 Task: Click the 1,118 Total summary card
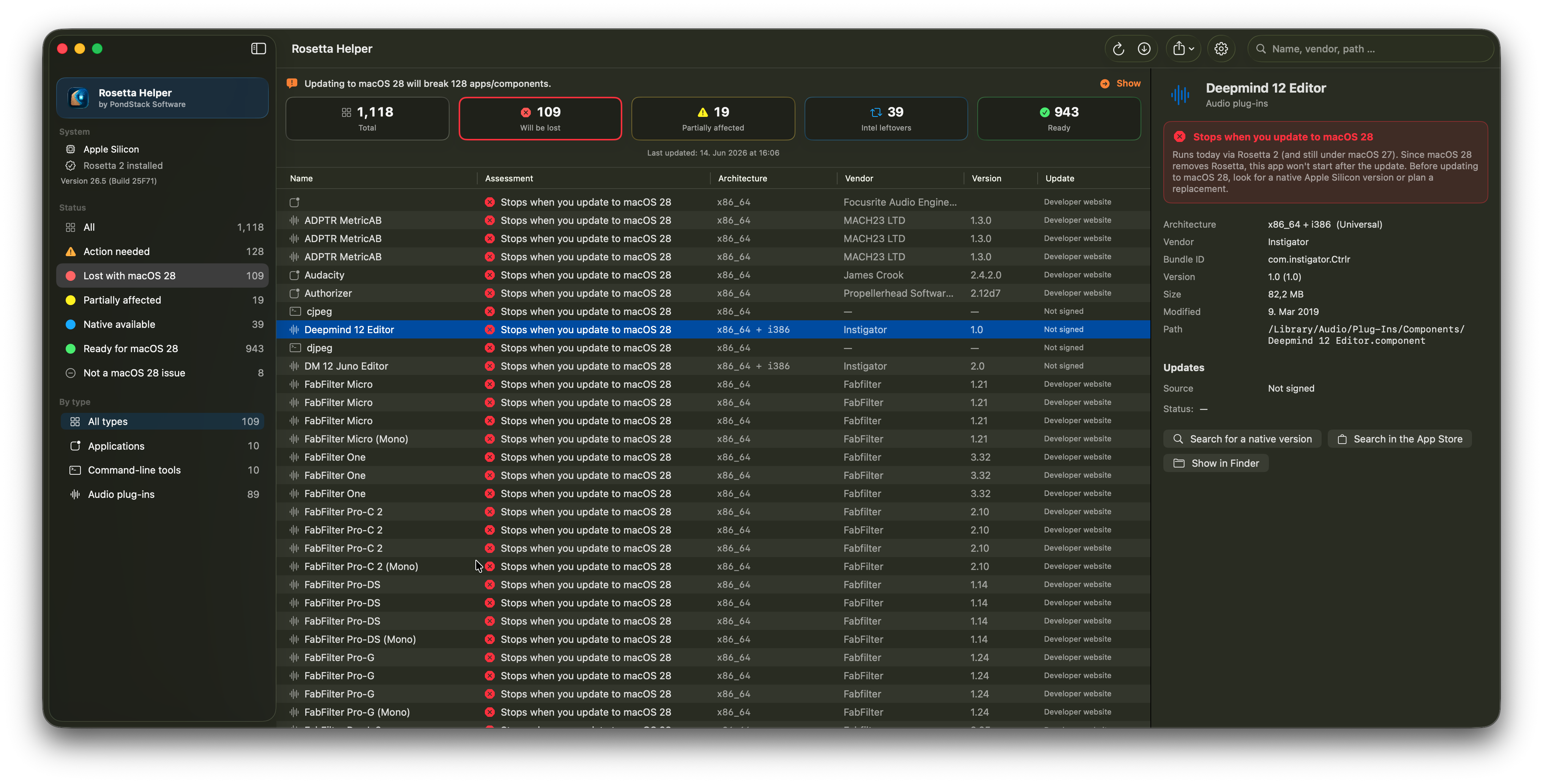click(x=367, y=118)
